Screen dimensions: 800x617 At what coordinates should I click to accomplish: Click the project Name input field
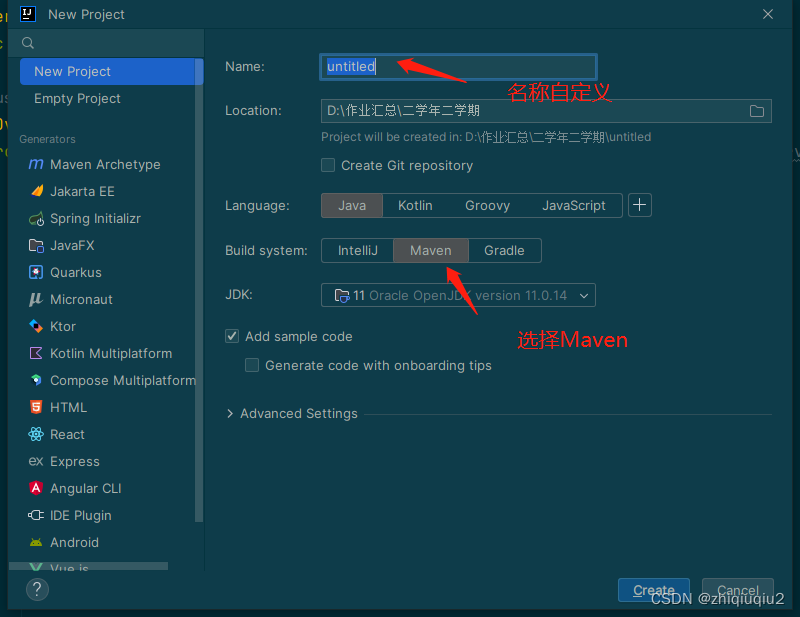point(458,67)
